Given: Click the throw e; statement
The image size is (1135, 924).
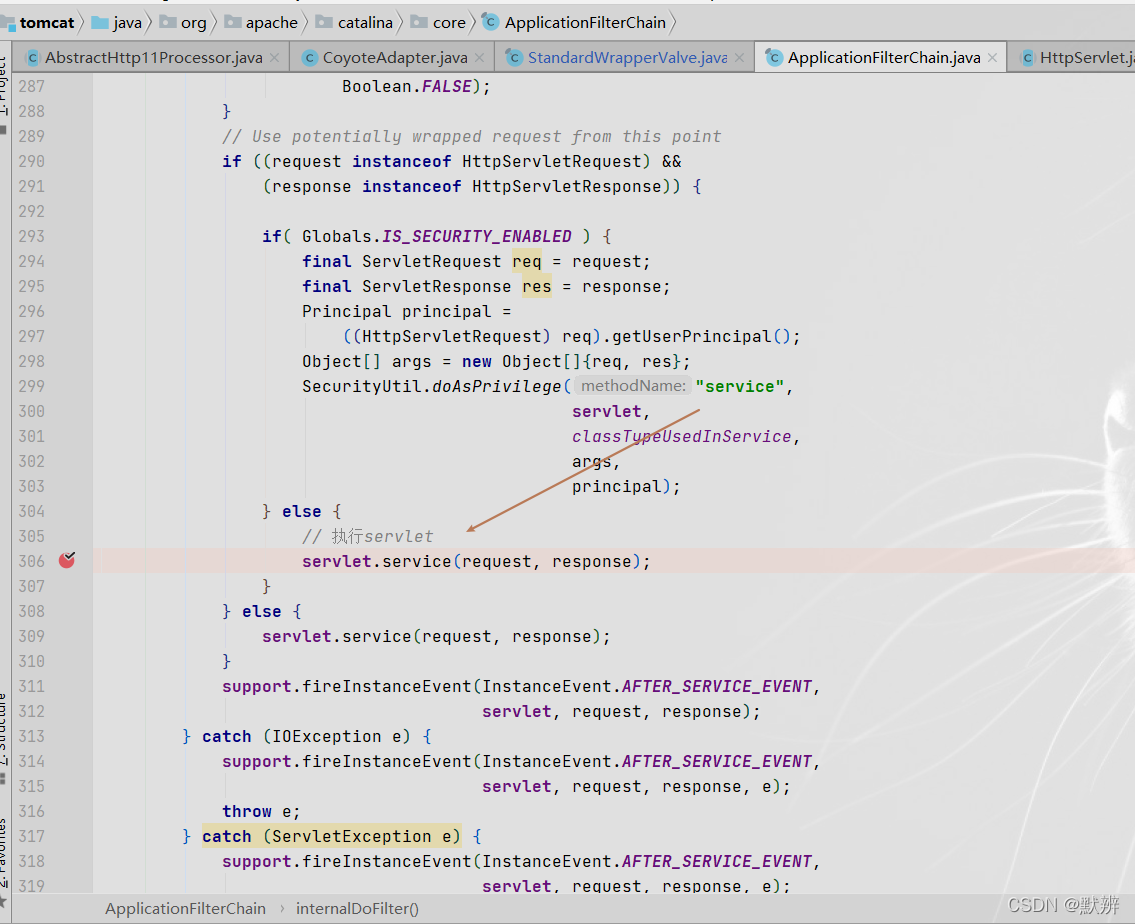Looking at the screenshot, I should pos(261,812).
